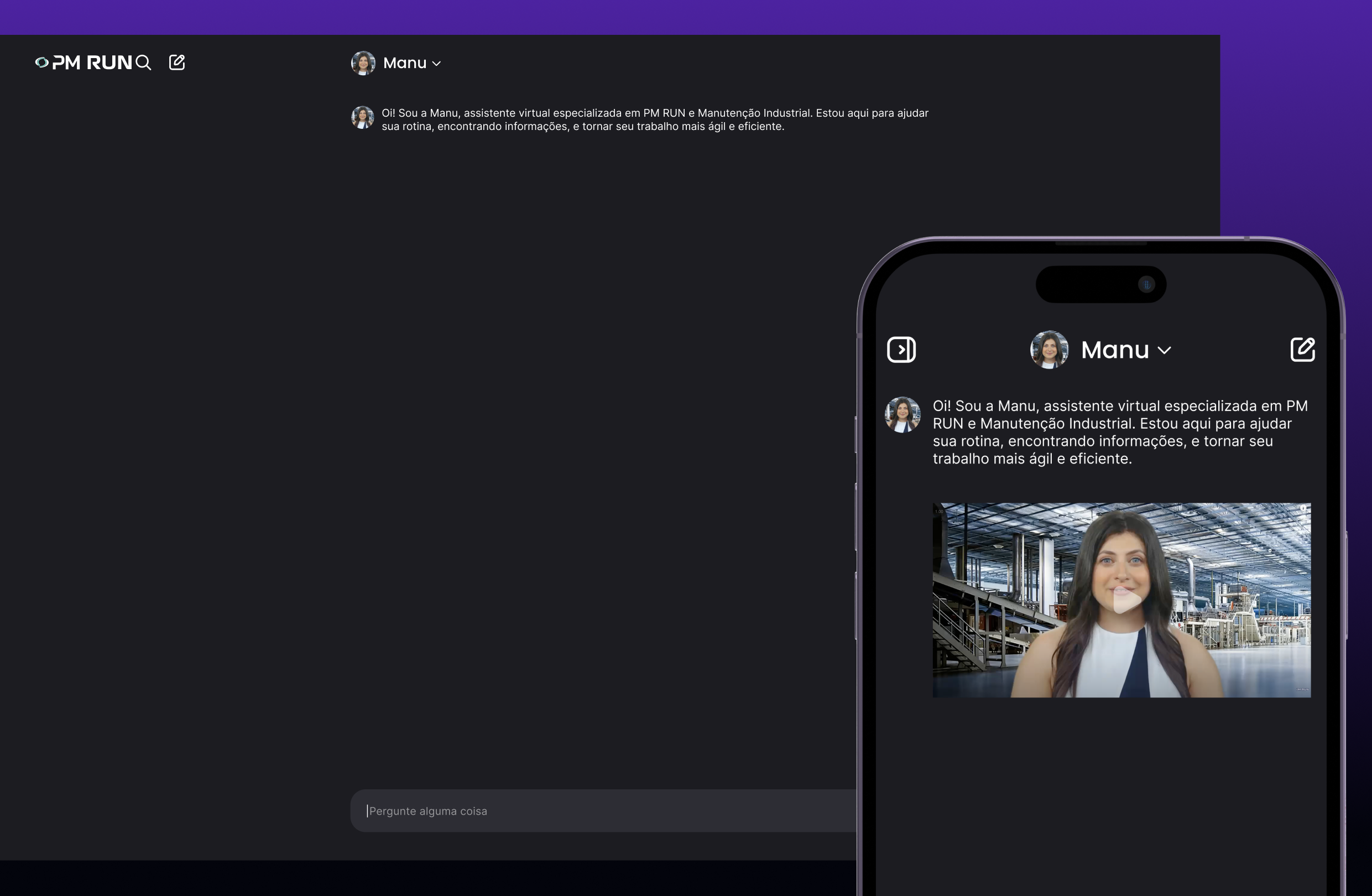Click Manu's avatar in phone header
This screenshot has height=896, width=1372.
(x=1048, y=350)
